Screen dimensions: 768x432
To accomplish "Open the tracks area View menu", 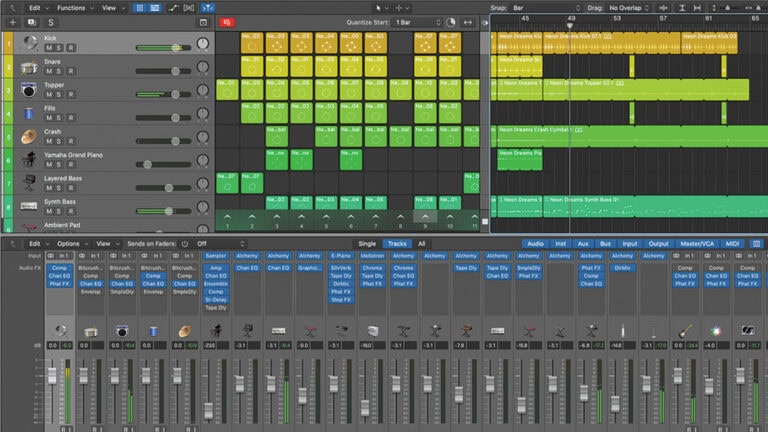I will (112, 8).
